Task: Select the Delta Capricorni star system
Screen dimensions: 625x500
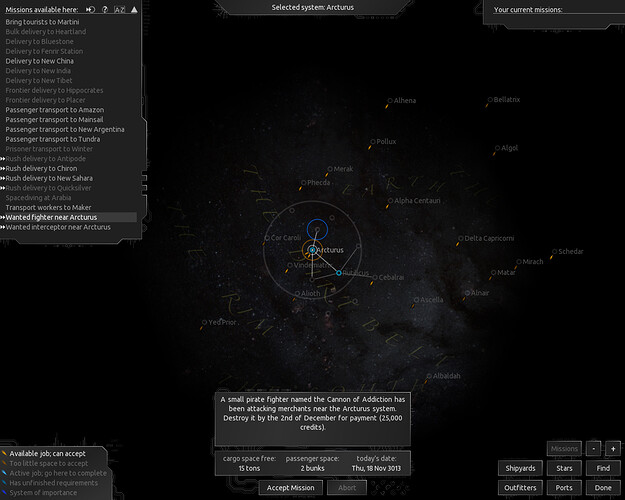Action: (460, 238)
